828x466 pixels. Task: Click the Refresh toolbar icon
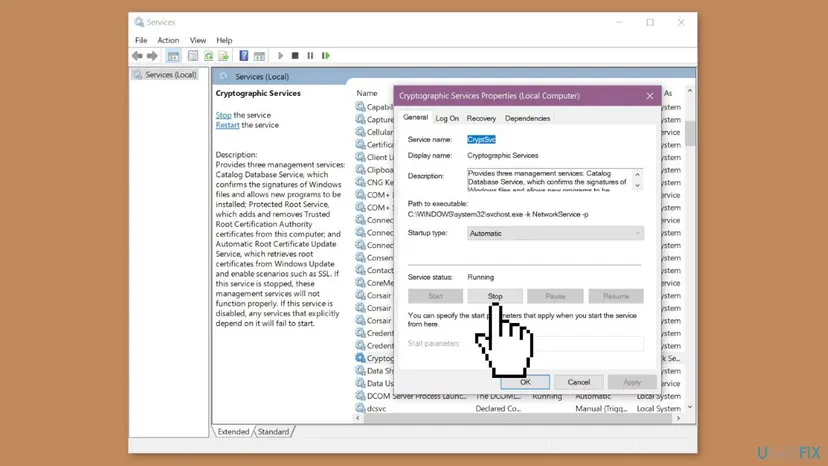pos(209,55)
